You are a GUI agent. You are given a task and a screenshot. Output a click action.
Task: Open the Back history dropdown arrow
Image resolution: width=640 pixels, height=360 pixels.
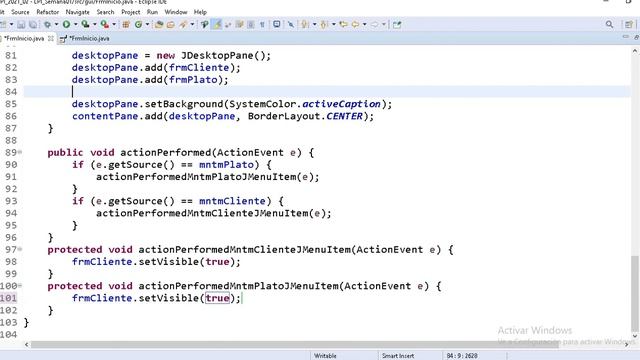(364, 25)
